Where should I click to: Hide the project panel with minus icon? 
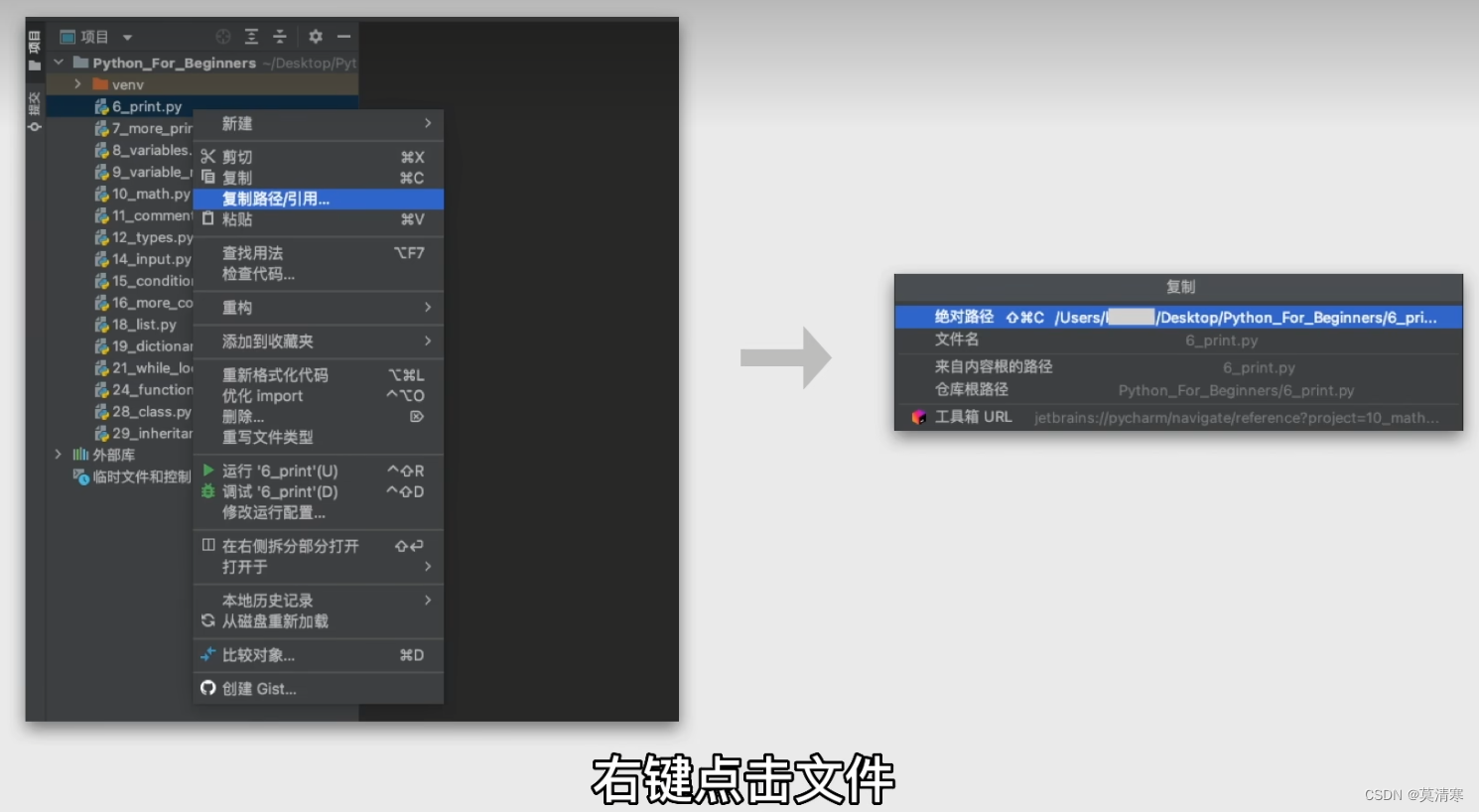tap(344, 37)
